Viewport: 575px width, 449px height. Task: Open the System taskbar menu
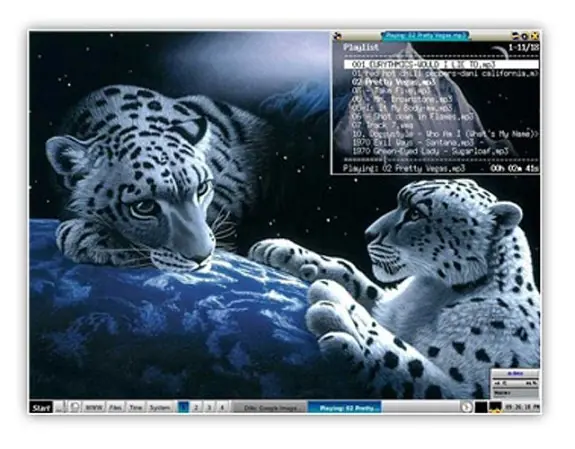[160, 408]
